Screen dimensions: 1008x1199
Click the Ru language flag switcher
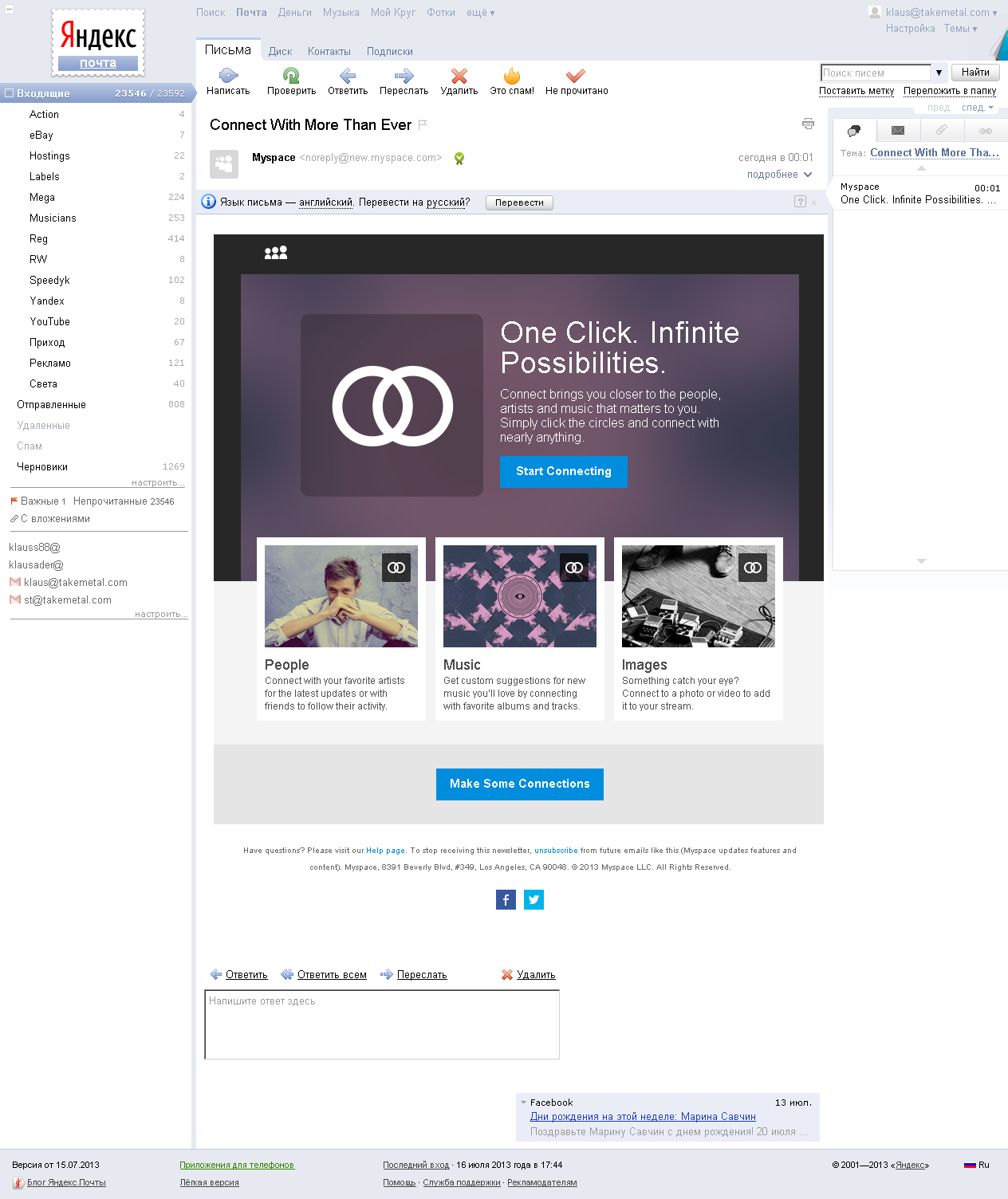pyautogui.click(x=977, y=1165)
